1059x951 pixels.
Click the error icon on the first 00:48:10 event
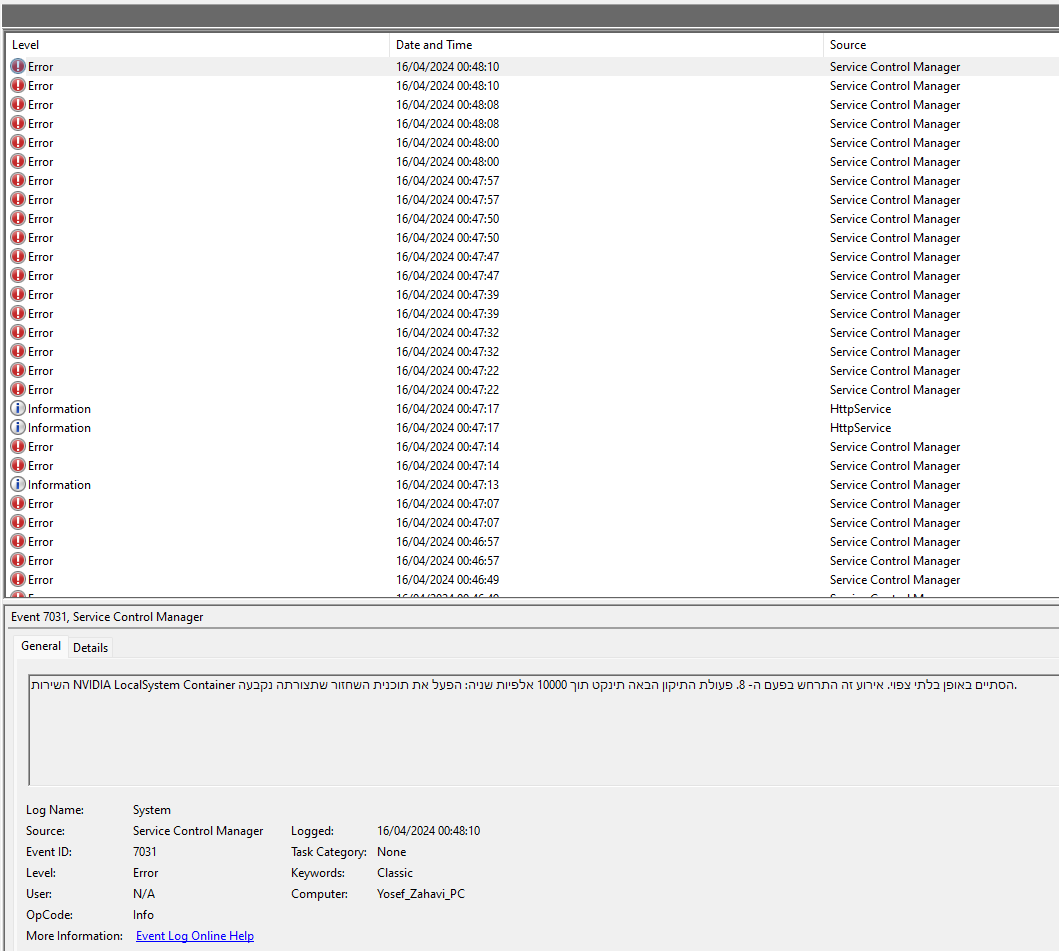[x=19, y=66]
